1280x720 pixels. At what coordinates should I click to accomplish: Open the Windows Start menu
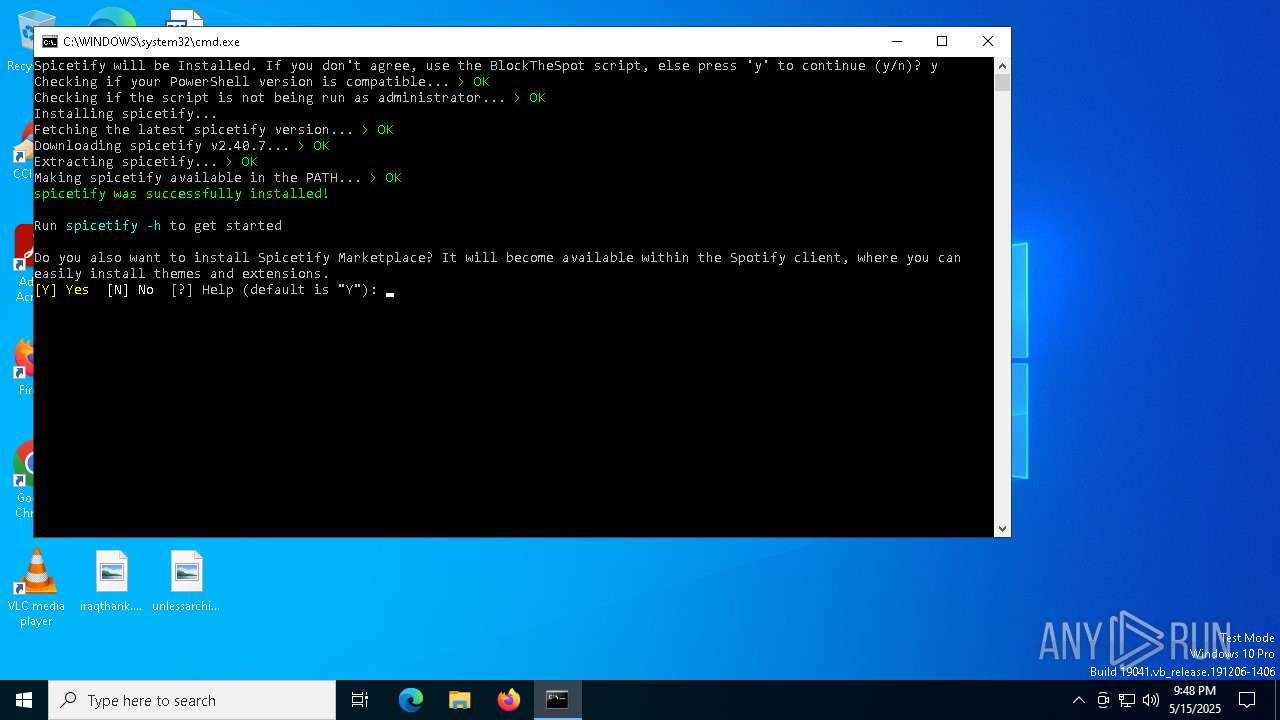pos(24,700)
